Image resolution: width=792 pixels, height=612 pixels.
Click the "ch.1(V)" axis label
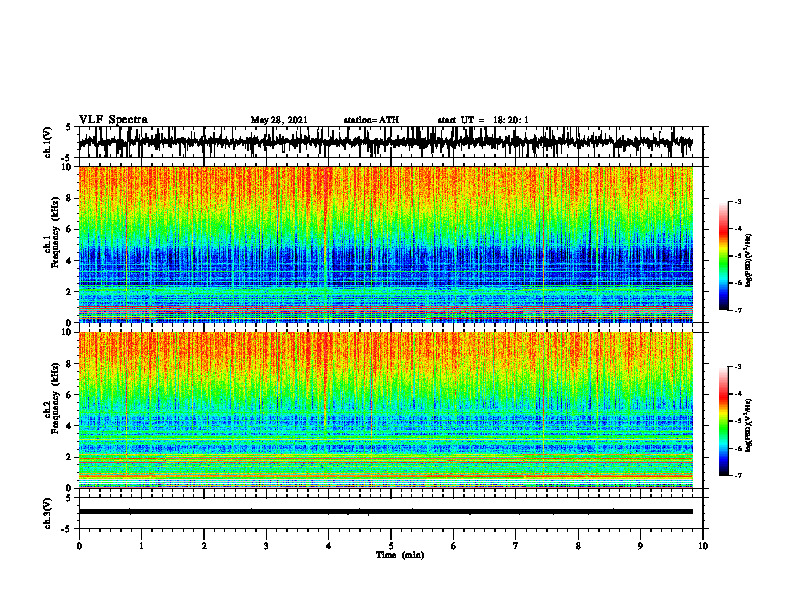[48, 142]
